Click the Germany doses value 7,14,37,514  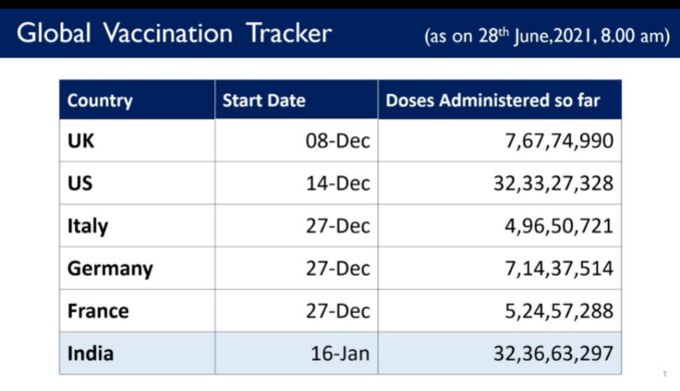559,268
